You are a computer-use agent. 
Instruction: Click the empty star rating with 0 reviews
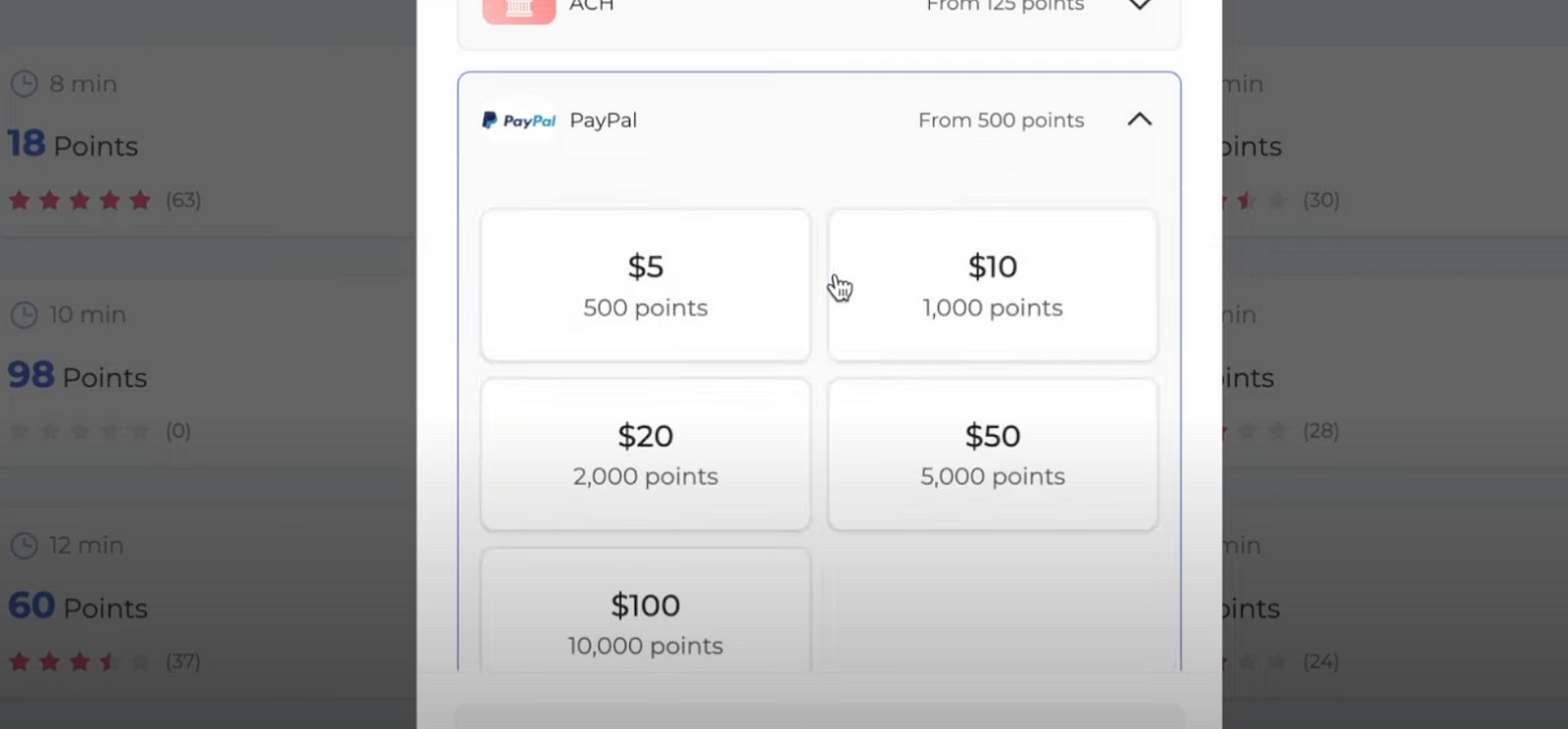click(x=80, y=431)
